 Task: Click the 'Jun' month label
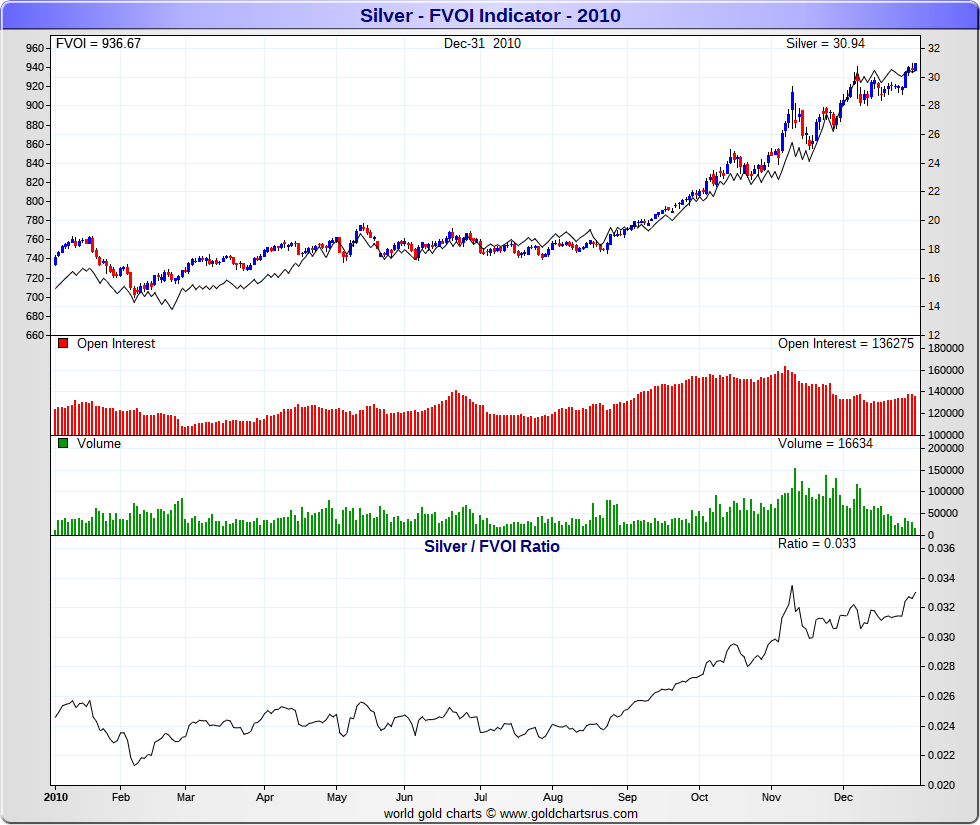[x=404, y=797]
